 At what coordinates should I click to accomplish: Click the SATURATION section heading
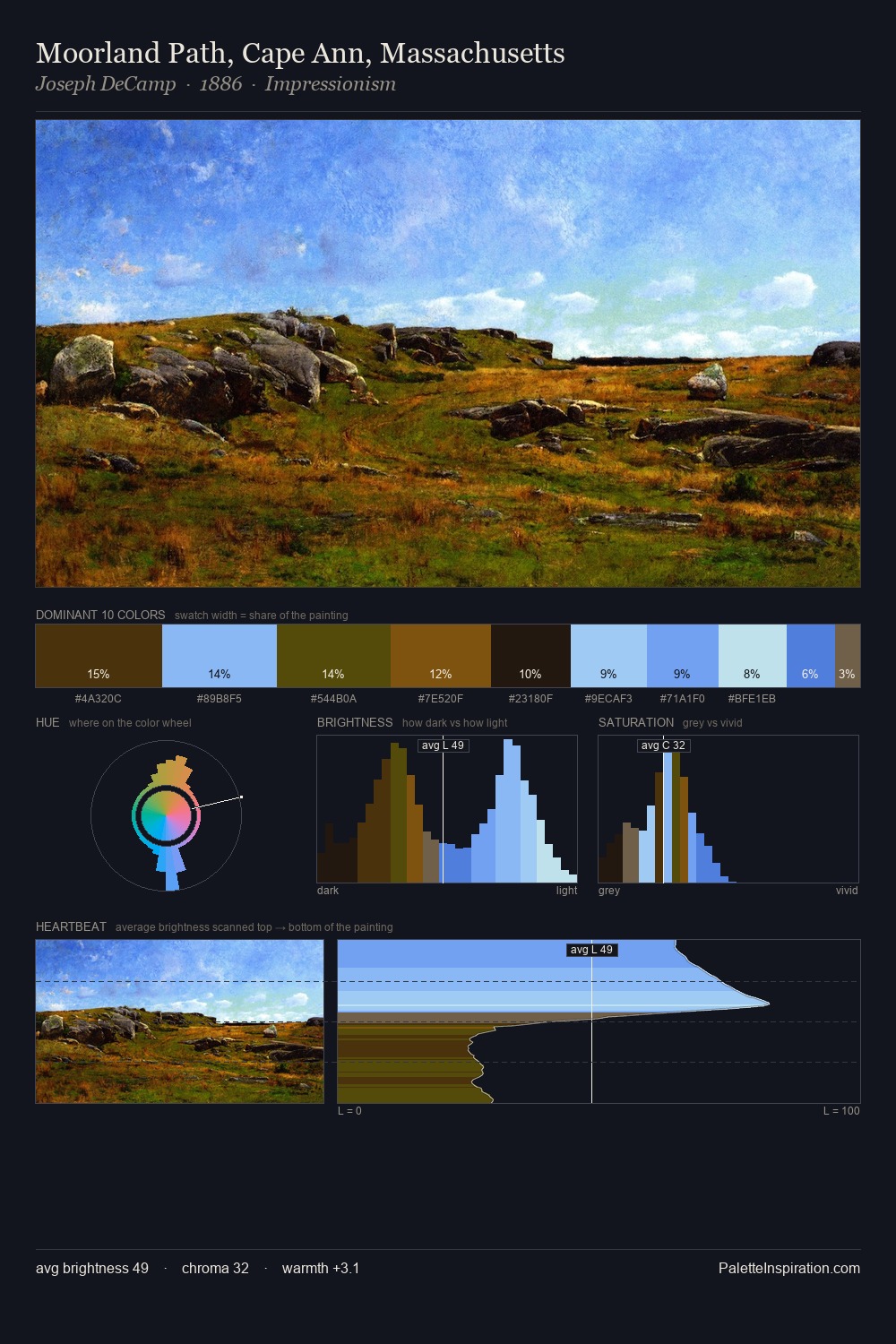pos(636,722)
